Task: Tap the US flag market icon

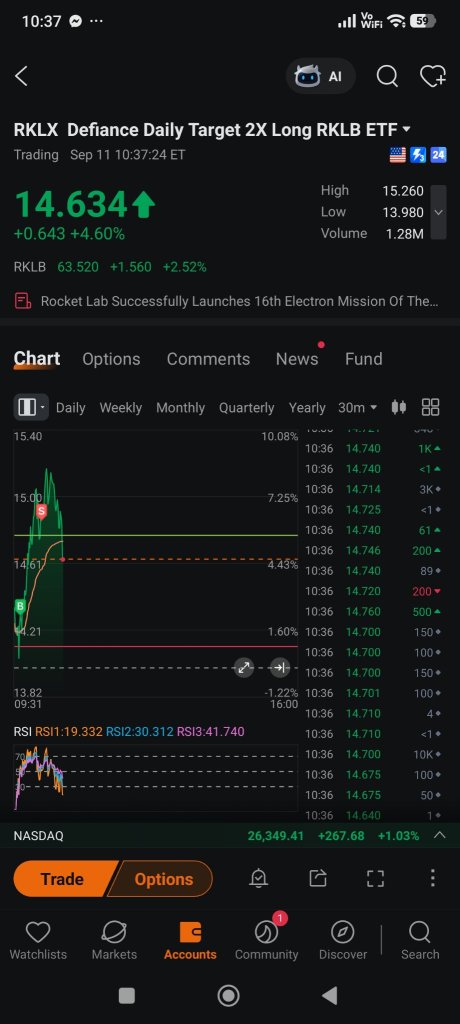Action: [x=397, y=155]
